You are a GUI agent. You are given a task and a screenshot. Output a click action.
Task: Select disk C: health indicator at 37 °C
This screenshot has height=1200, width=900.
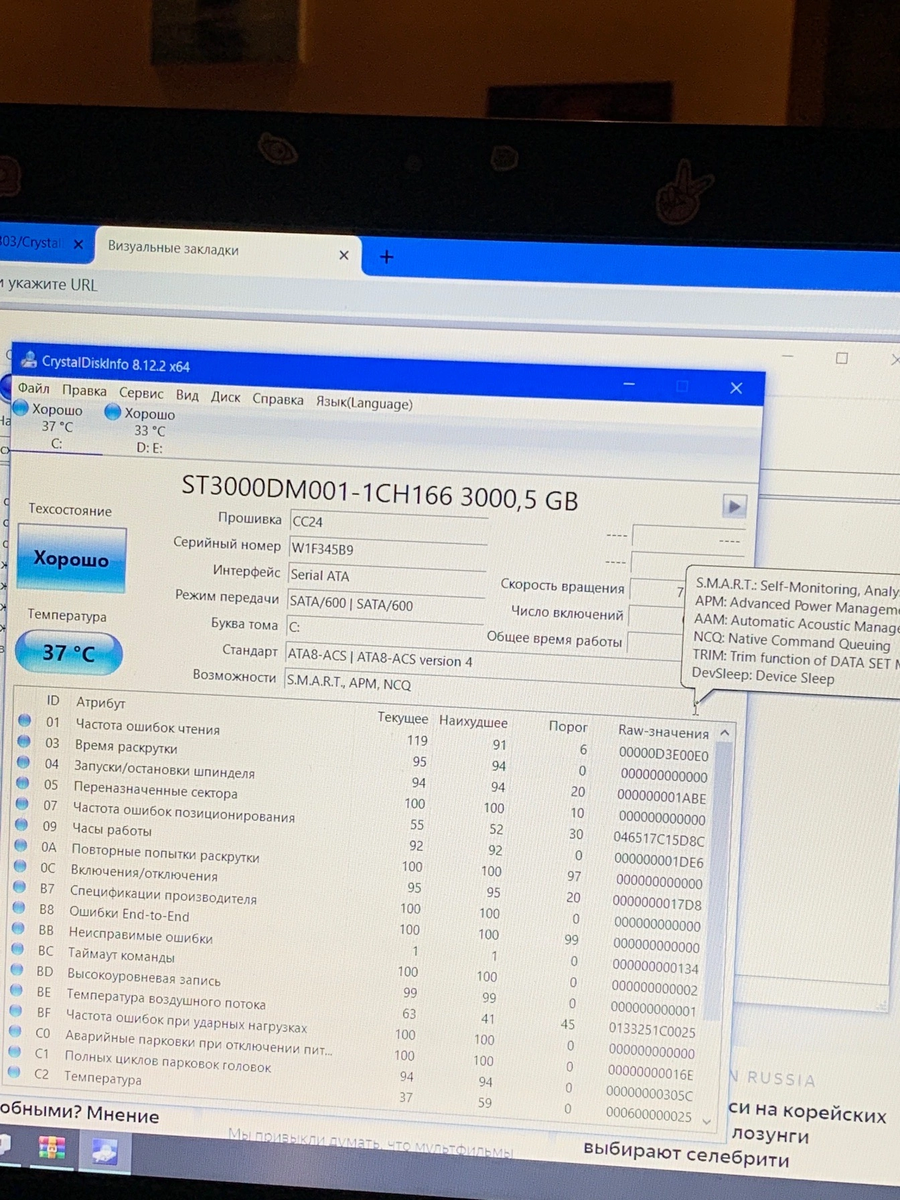coord(50,426)
